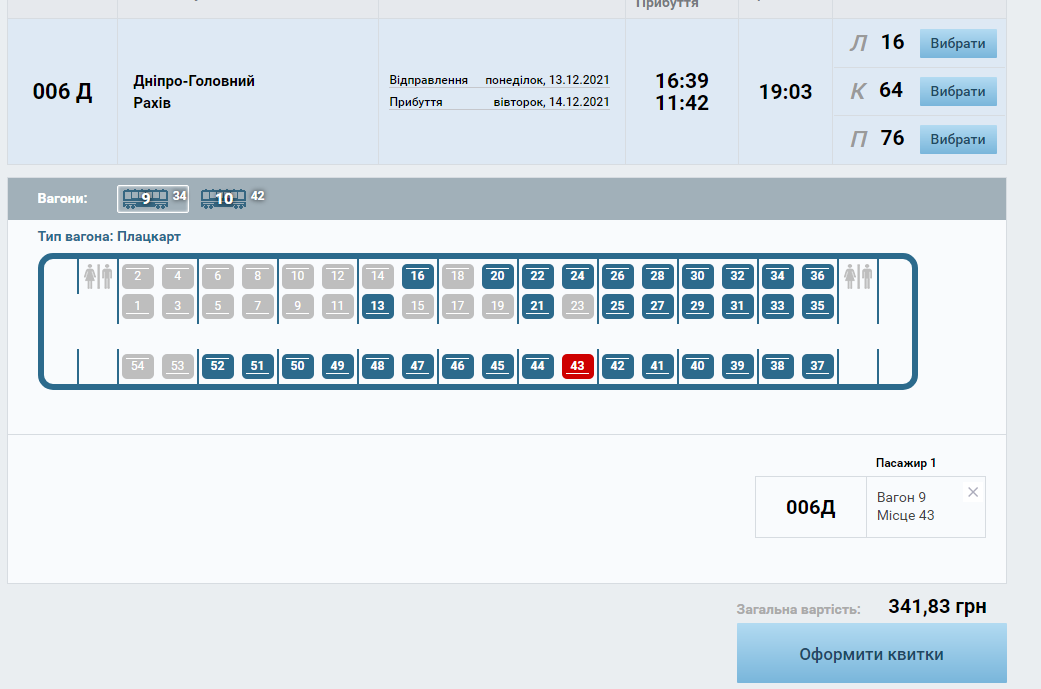The width and height of the screenshot is (1041, 689).
Task: Select available seat 16
Action: click(x=417, y=276)
